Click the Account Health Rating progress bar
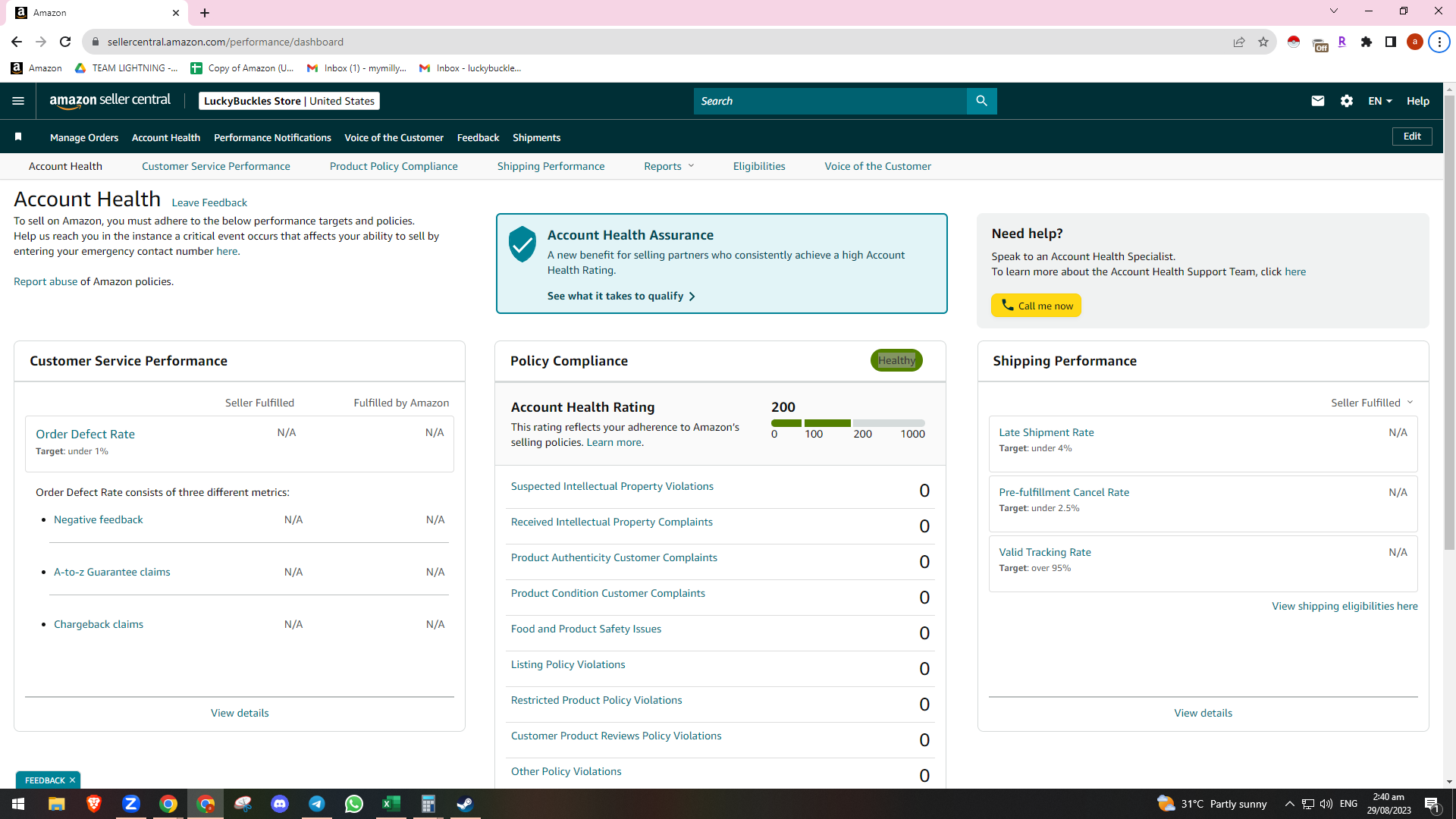 [x=848, y=422]
